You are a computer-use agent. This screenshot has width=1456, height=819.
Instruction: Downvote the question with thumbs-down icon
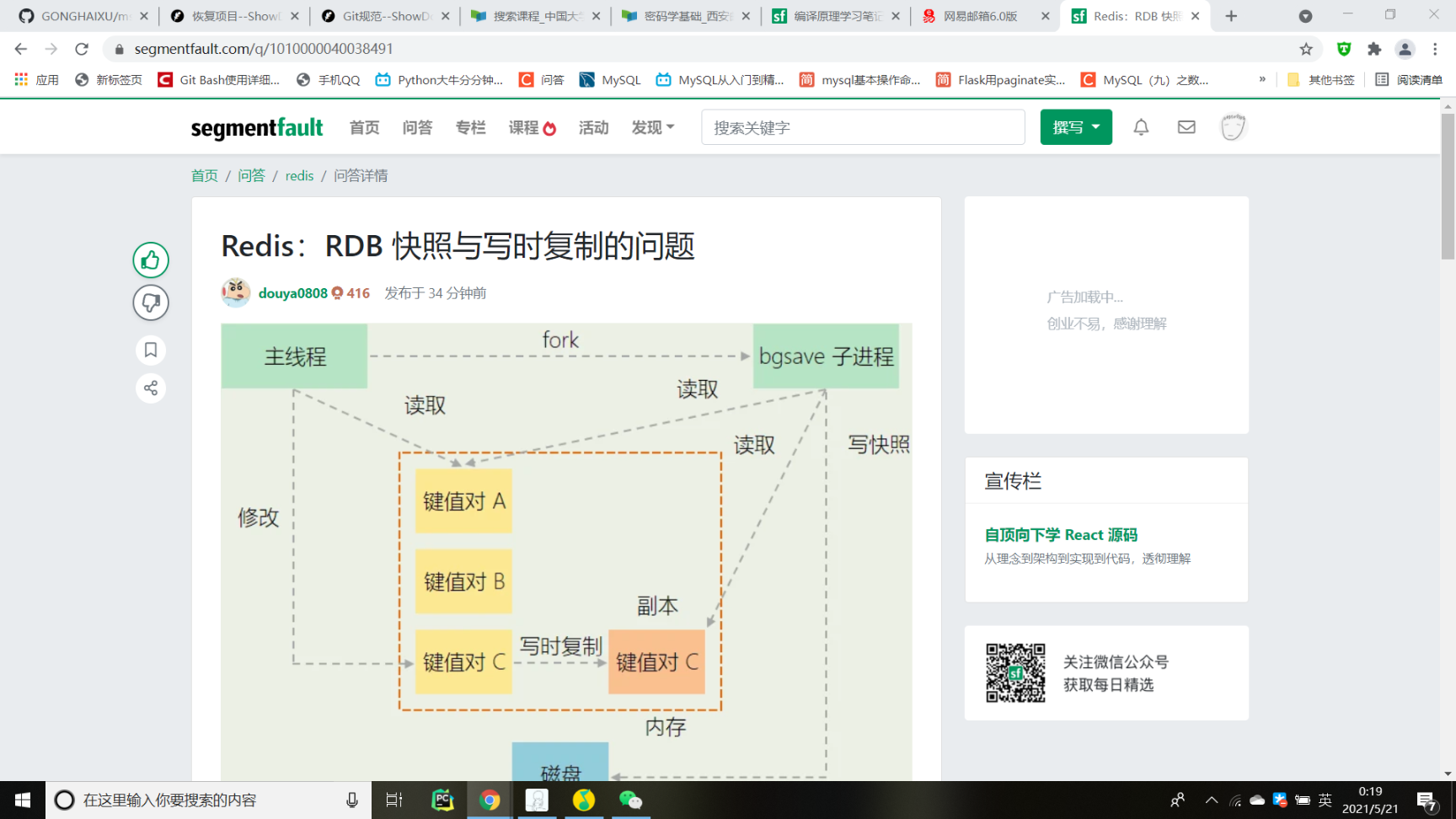tap(151, 302)
